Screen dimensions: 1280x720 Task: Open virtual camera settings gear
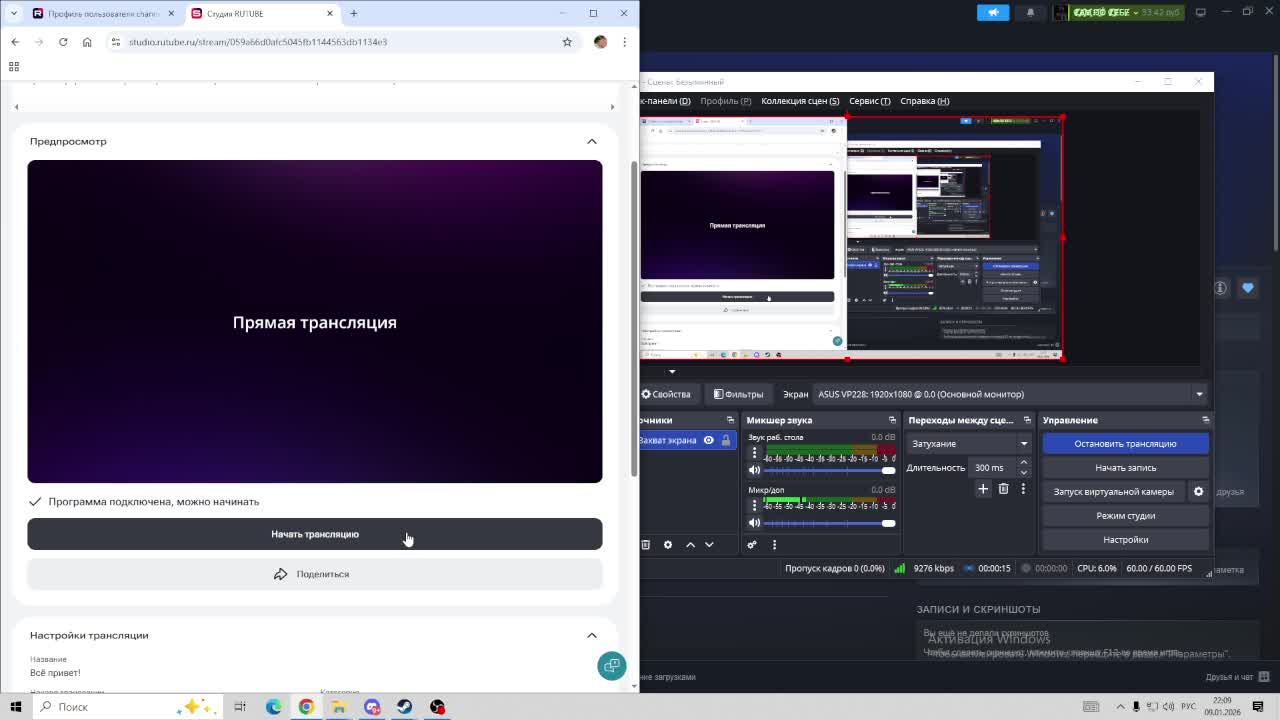point(1198,492)
